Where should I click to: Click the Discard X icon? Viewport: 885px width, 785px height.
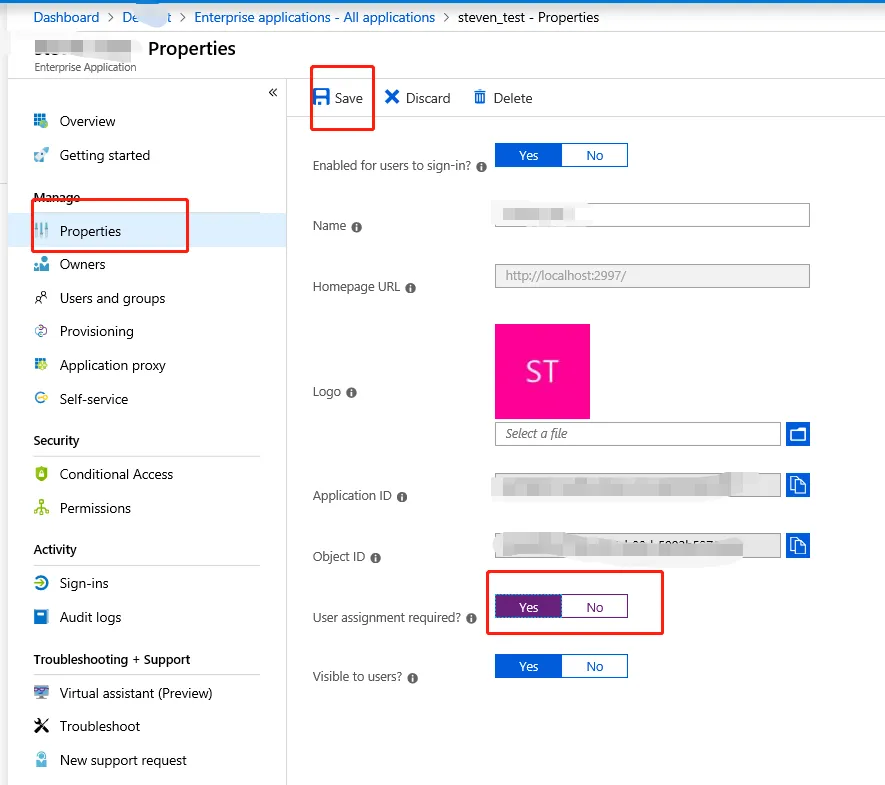tap(392, 97)
